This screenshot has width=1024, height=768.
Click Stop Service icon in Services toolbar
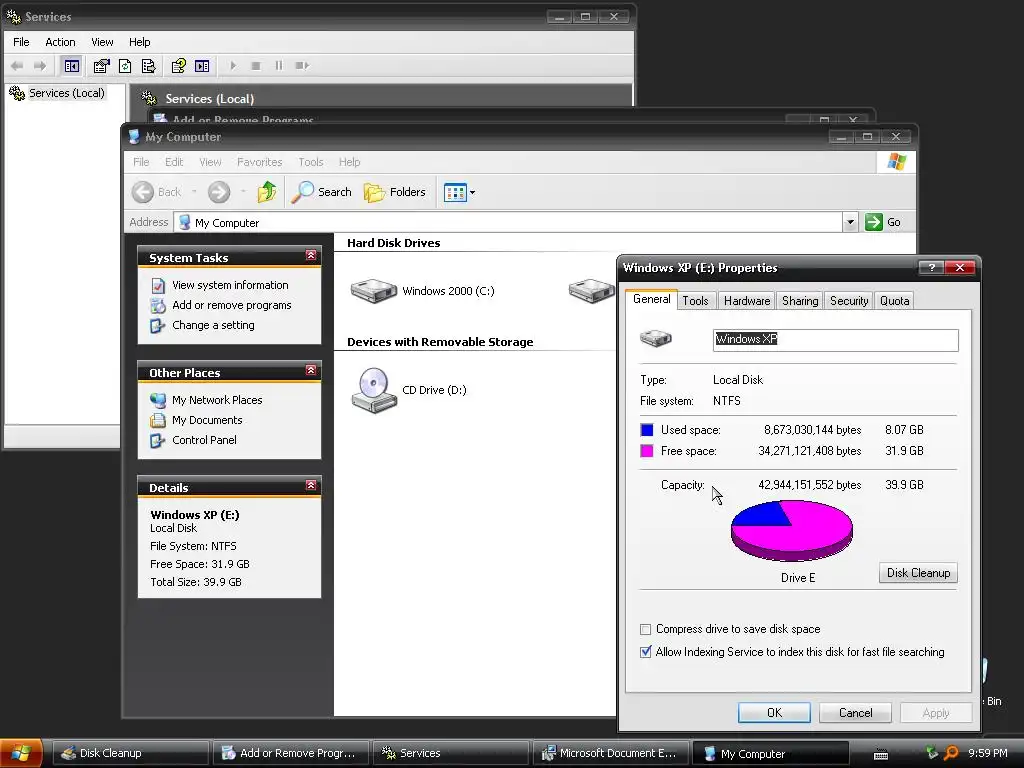[x=256, y=65]
